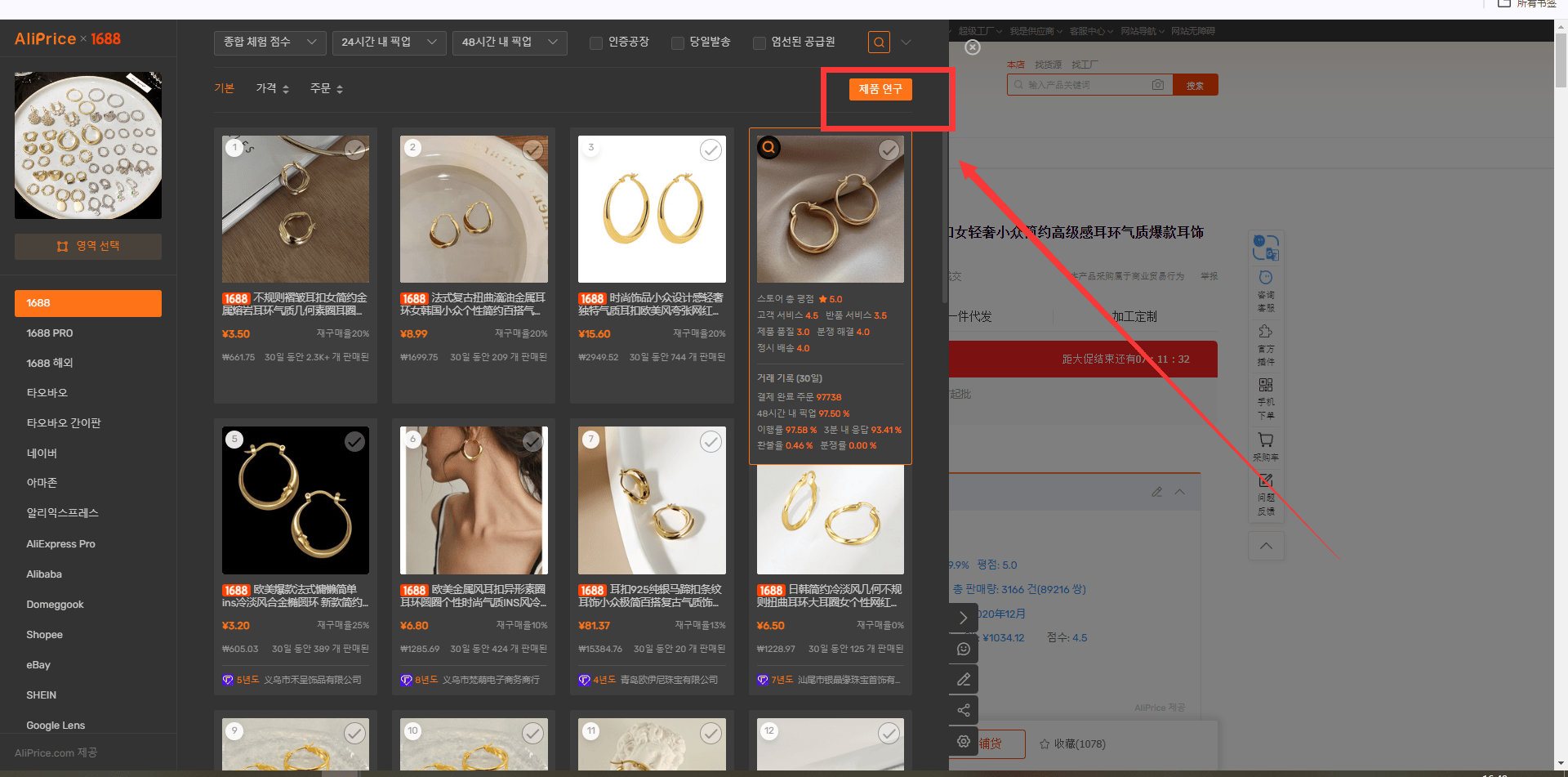Click the 영역 선택 button
Image resolution: width=1568 pixels, height=777 pixels.
tap(88, 247)
